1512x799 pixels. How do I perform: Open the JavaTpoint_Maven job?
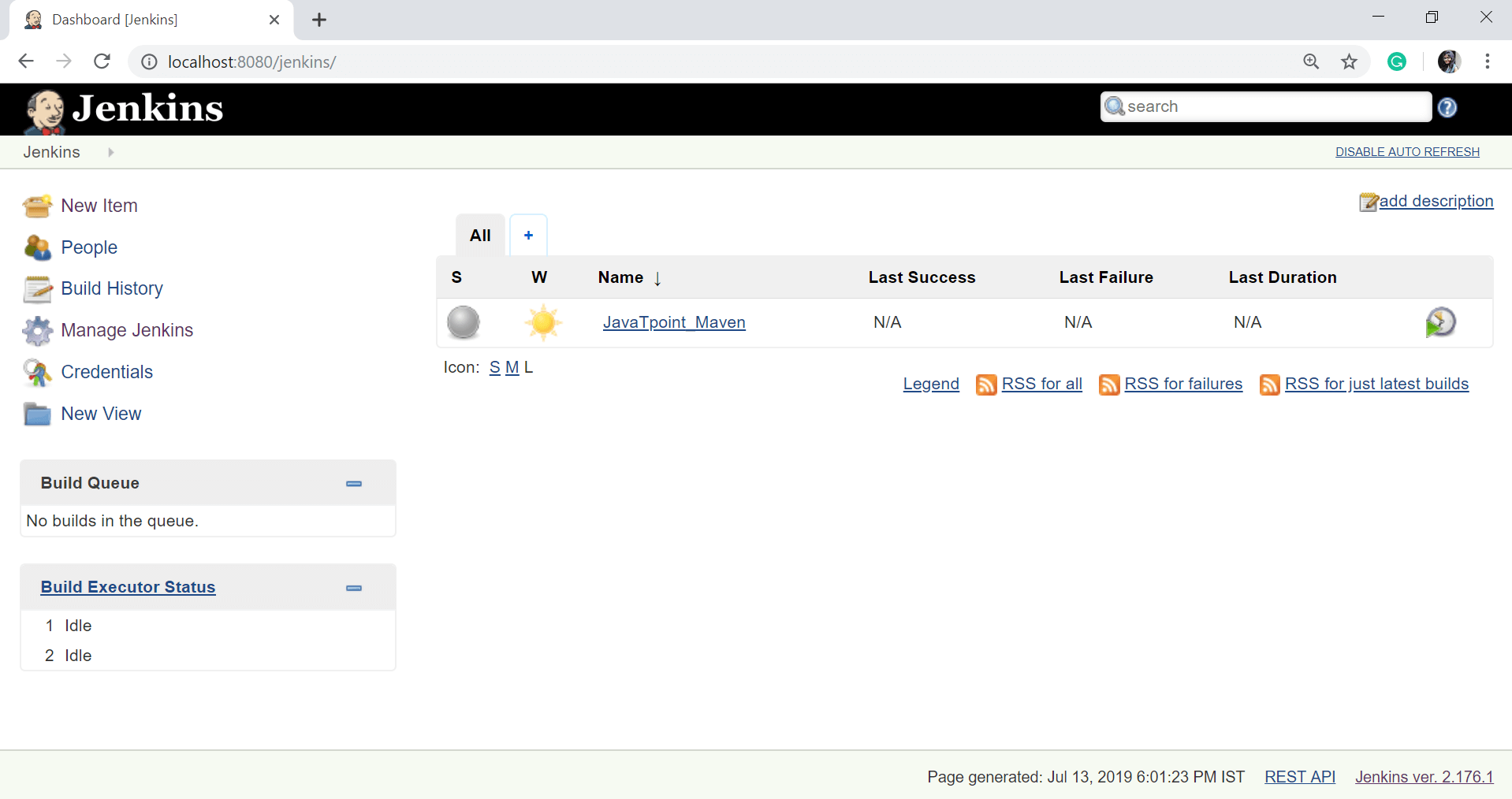[x=674, y=322]
